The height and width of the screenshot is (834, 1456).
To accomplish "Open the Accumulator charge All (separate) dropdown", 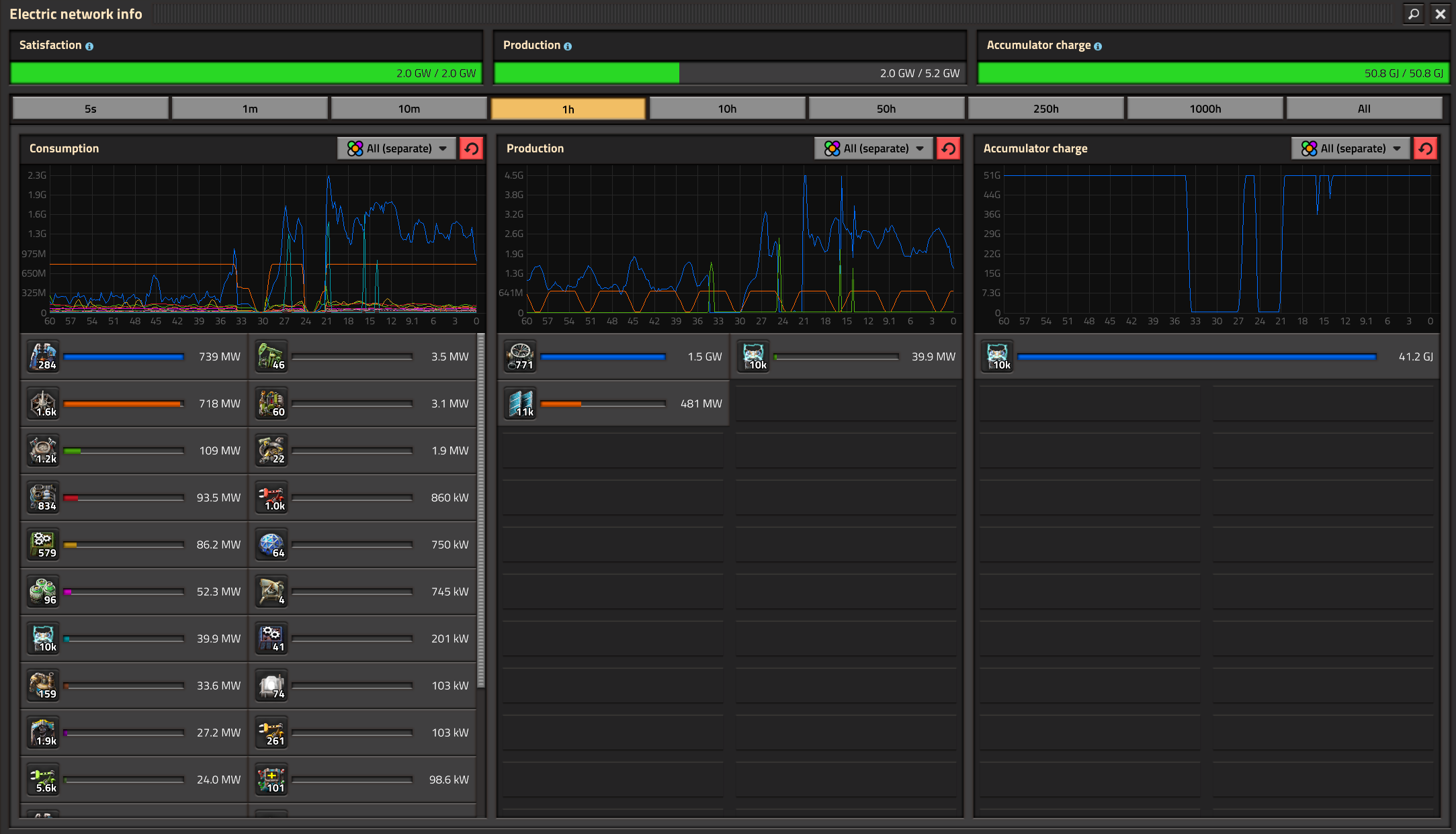I will point(1351,148).
